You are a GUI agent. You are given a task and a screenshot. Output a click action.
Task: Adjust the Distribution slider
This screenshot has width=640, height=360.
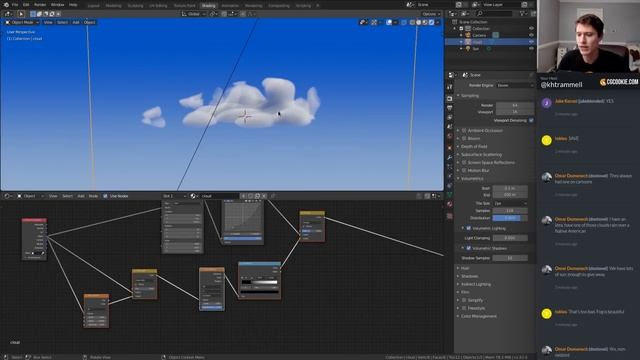[x=510, y=218]
